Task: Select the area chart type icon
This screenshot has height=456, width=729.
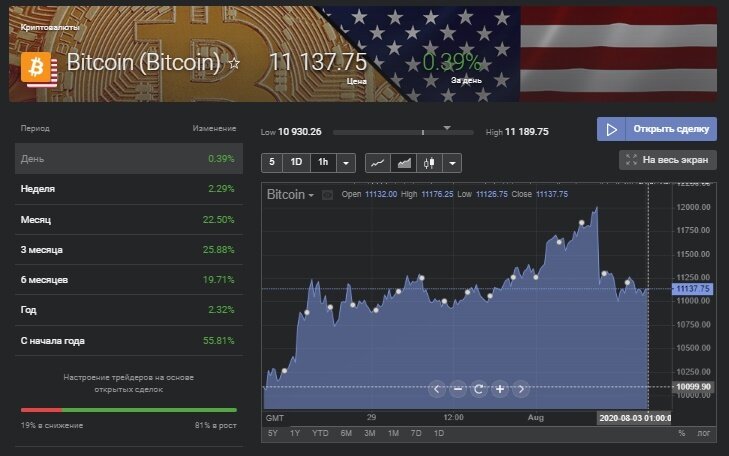Action: point(404,163)
